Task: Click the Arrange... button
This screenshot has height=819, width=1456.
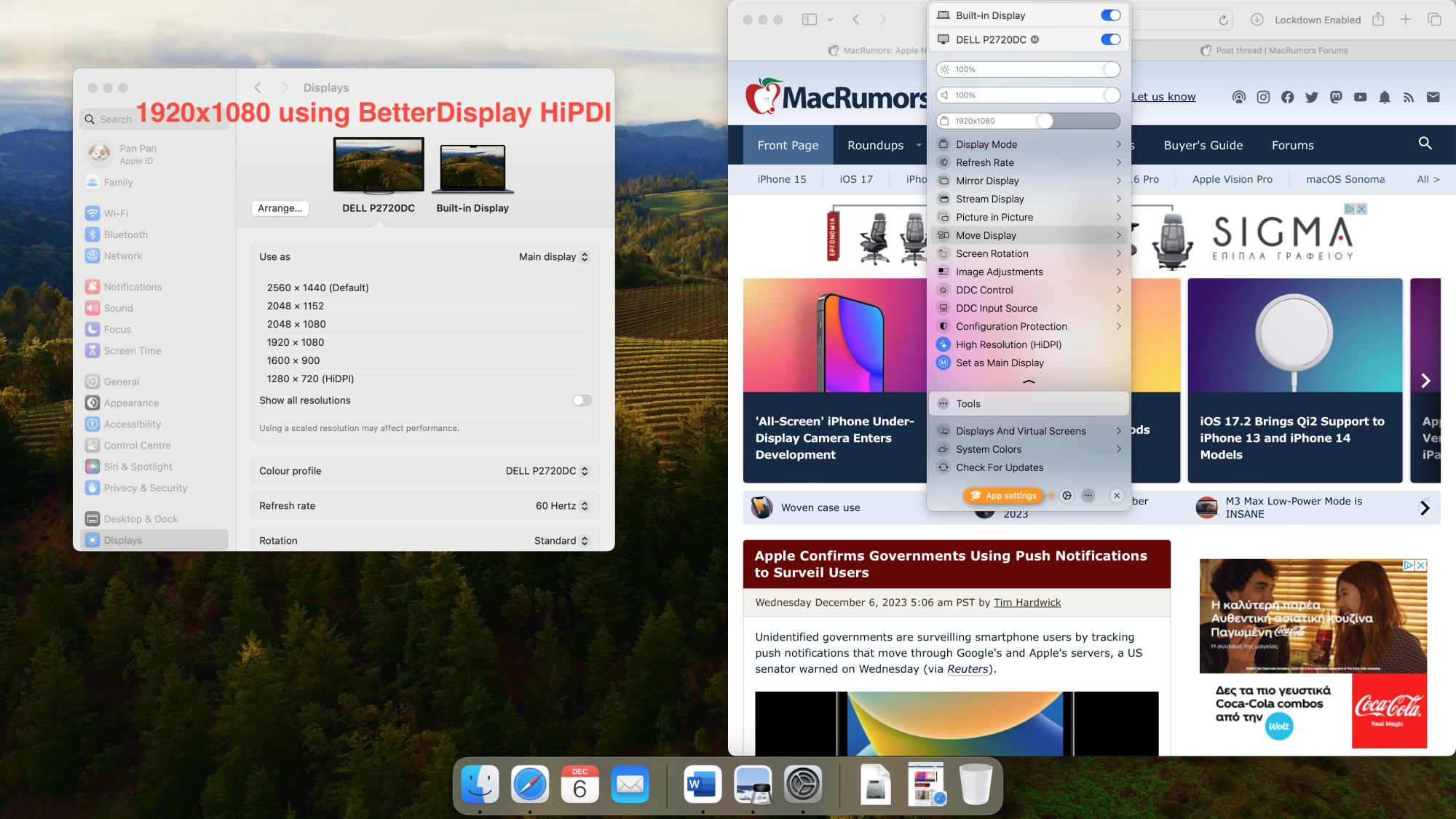Action: 280,208
